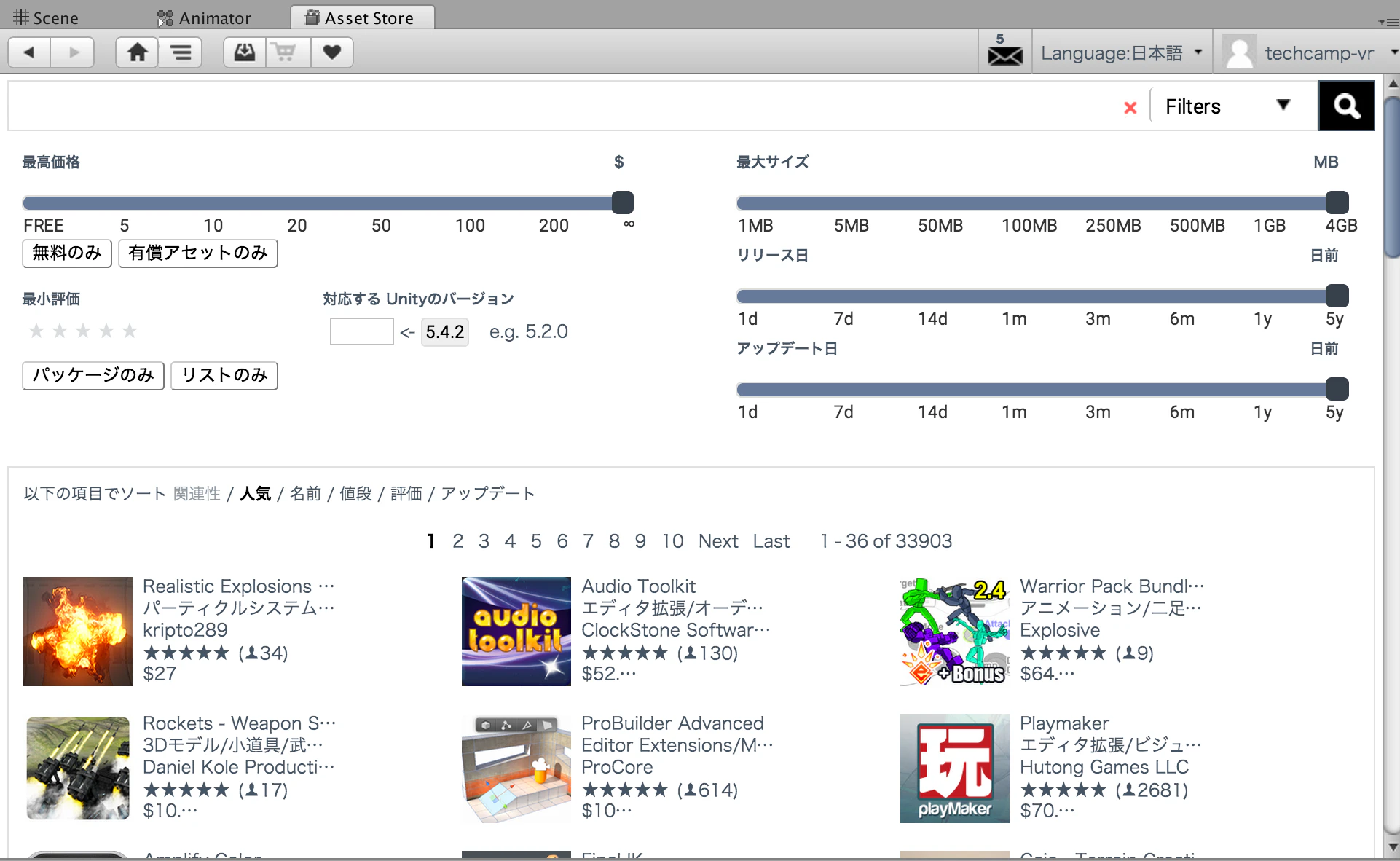The width and height of the screenshot is (1400, 861).
Task: Click the アップデート日 slider handle
Action: (x=1337, y=389)
